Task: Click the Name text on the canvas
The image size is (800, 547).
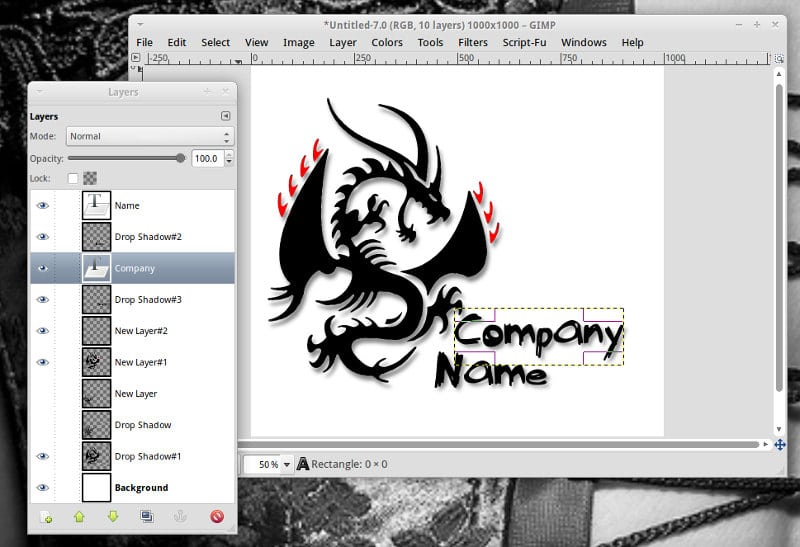Action: (491, 371)
